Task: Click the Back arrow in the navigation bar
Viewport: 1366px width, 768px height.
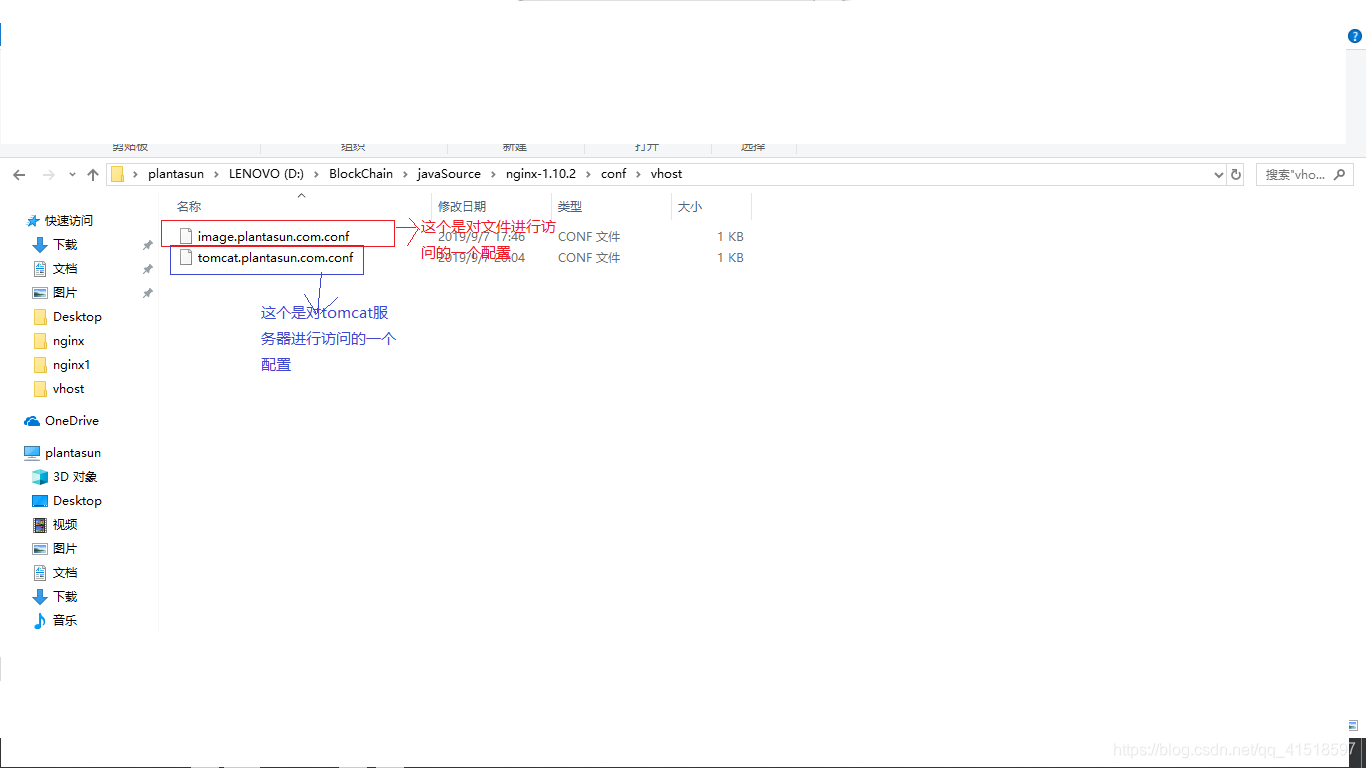Action: (x=19, y=174)
